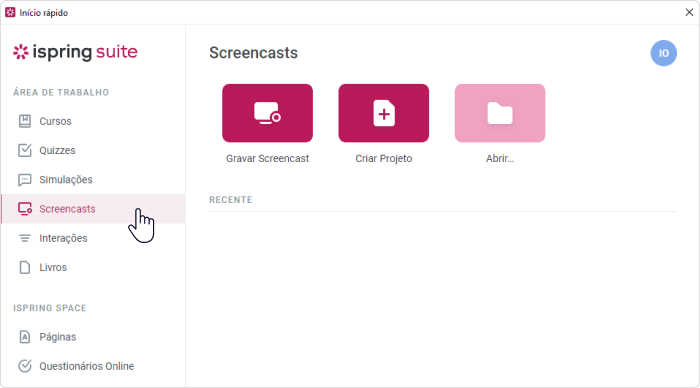
Task: Close the Início rápido window
Action: click(689, 13)
